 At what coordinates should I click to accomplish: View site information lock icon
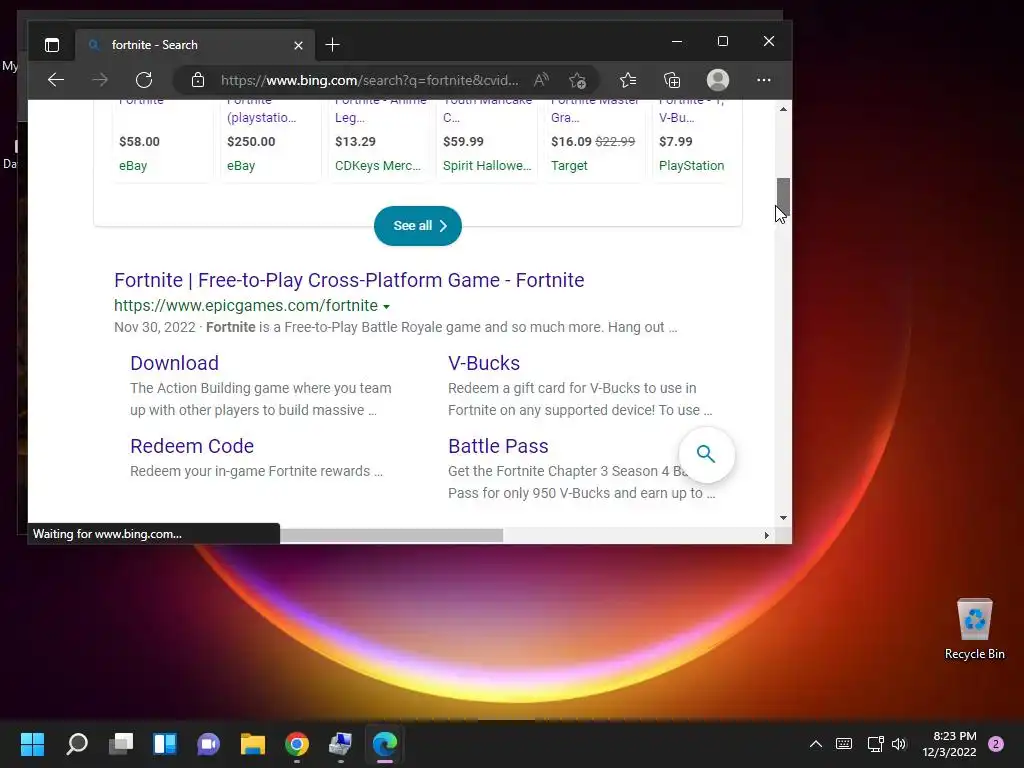click(x=198, y=80)
